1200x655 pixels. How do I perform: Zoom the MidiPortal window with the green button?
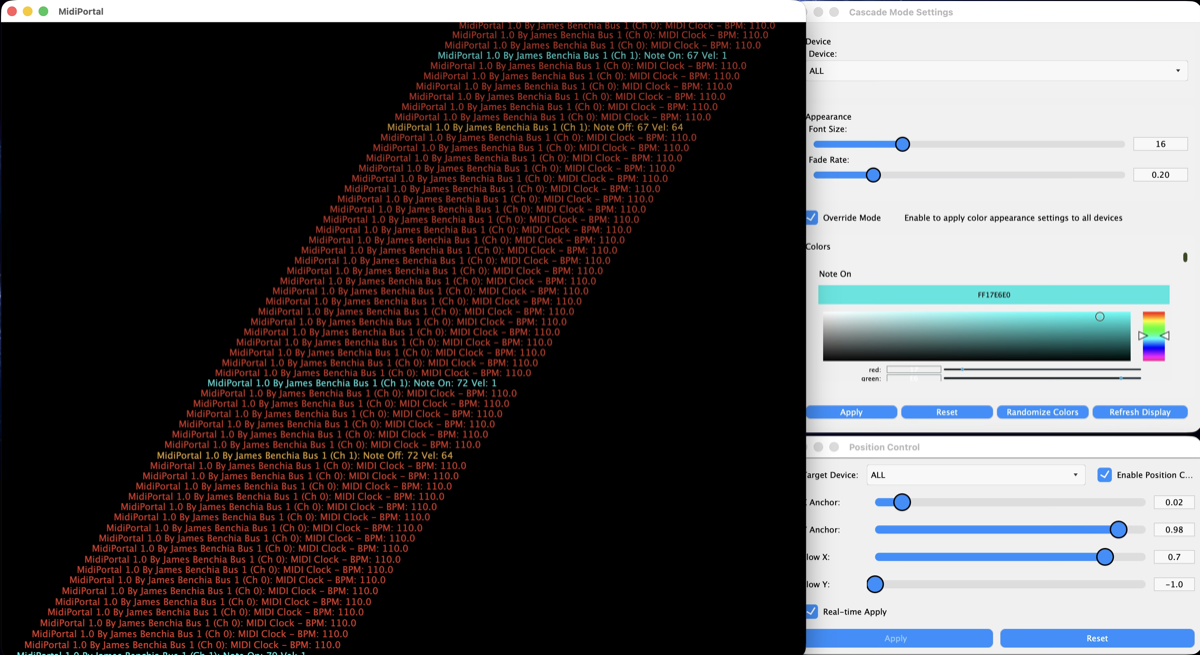(x=44, y=11)
